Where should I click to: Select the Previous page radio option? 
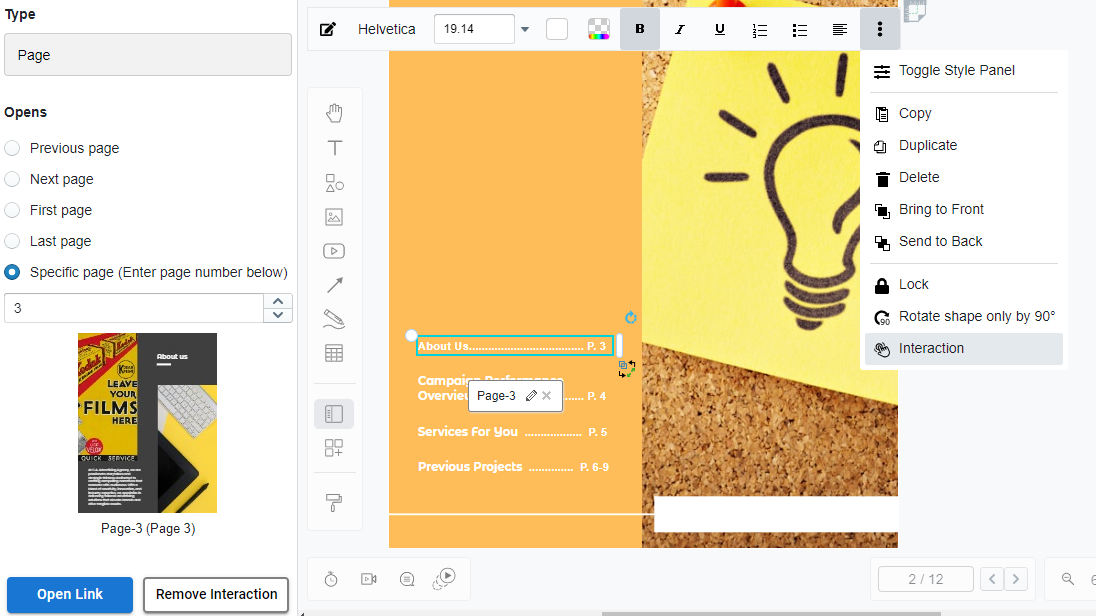click(x=12, y=148)
